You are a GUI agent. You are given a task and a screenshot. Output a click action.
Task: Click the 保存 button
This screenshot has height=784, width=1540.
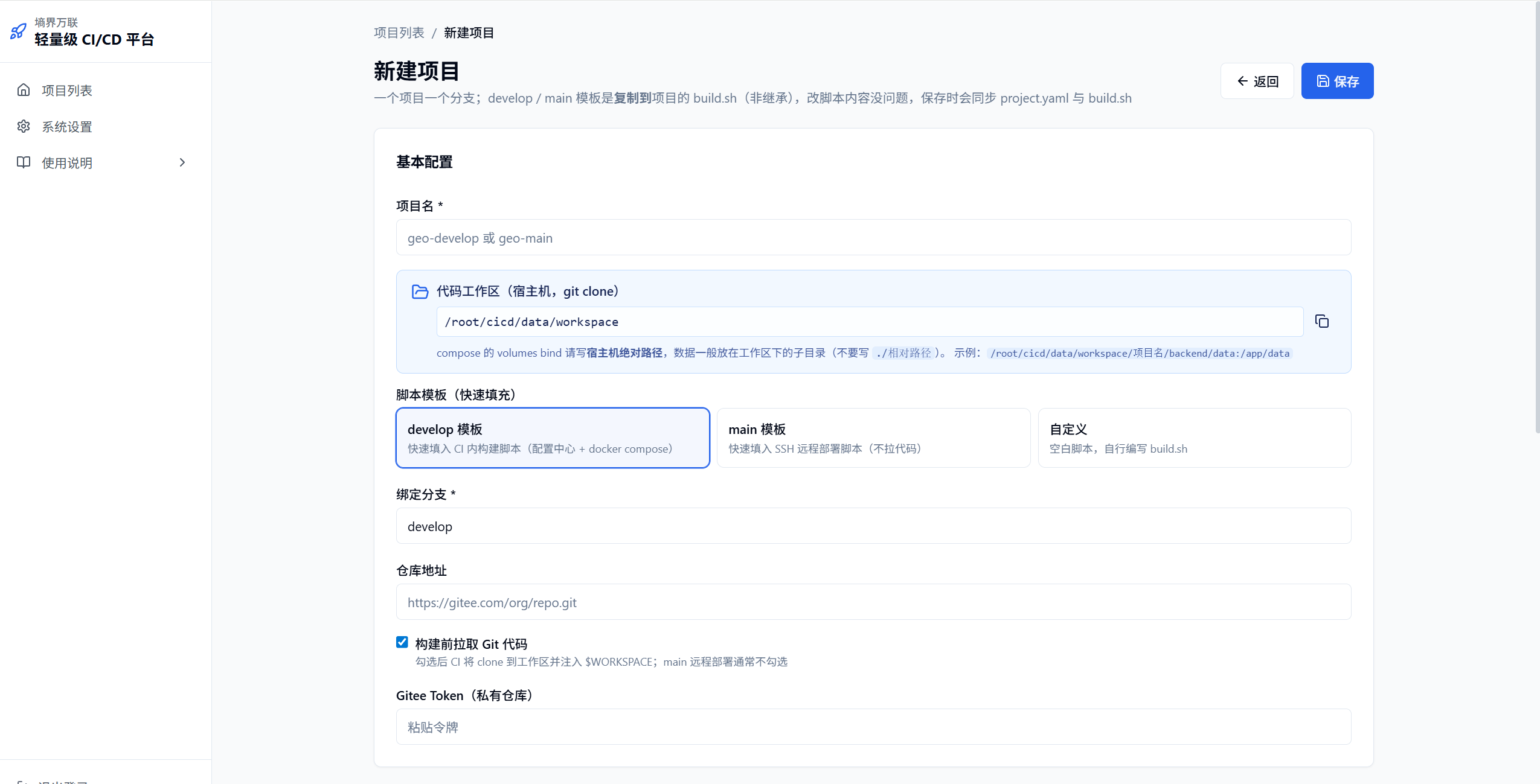(1338, 81)
